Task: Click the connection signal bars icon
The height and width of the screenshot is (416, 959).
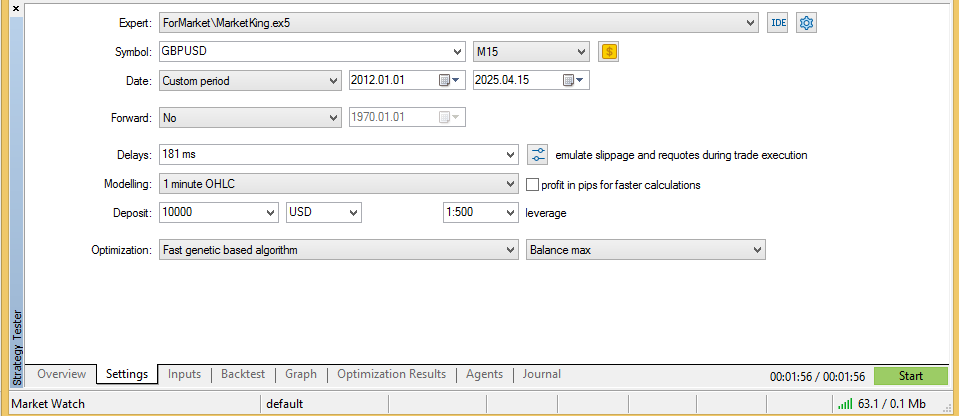Action: 845,404
